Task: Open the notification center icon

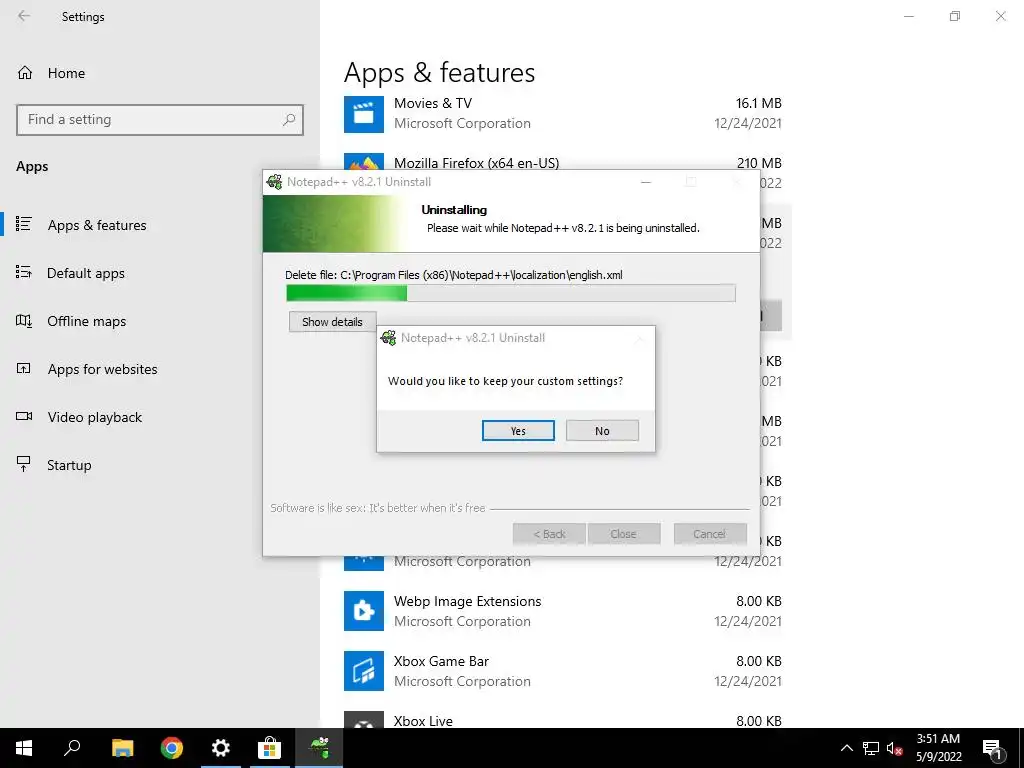Action: (992, 749)
